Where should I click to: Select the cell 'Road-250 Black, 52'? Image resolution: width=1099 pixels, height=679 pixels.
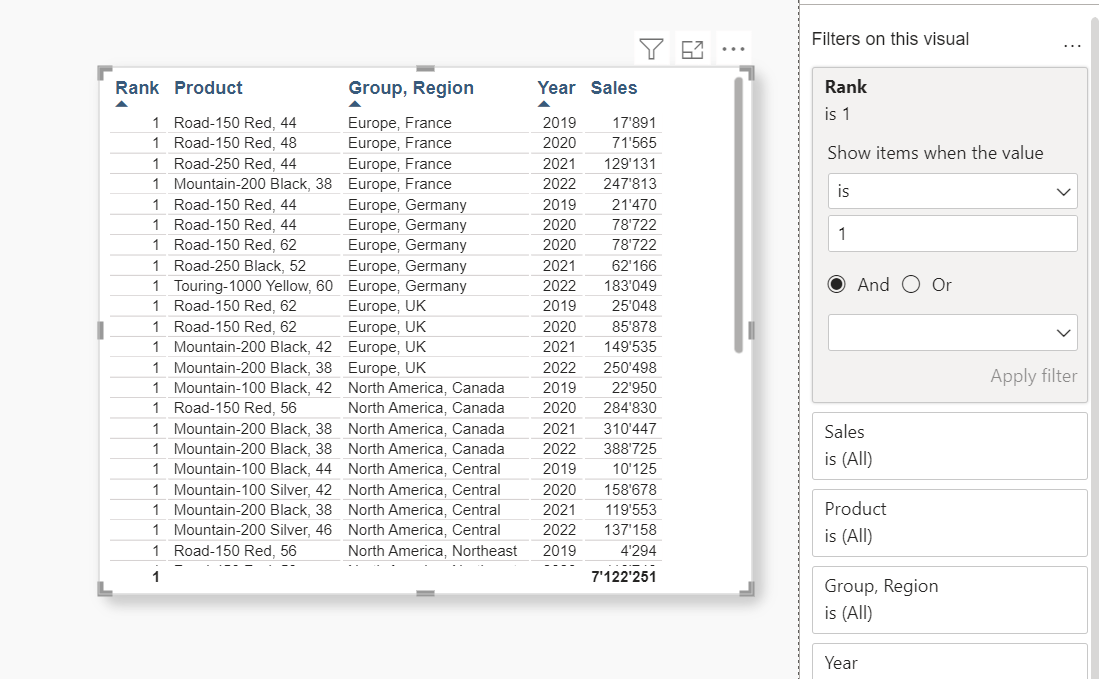pyautogui.click(x=240, y=266)
